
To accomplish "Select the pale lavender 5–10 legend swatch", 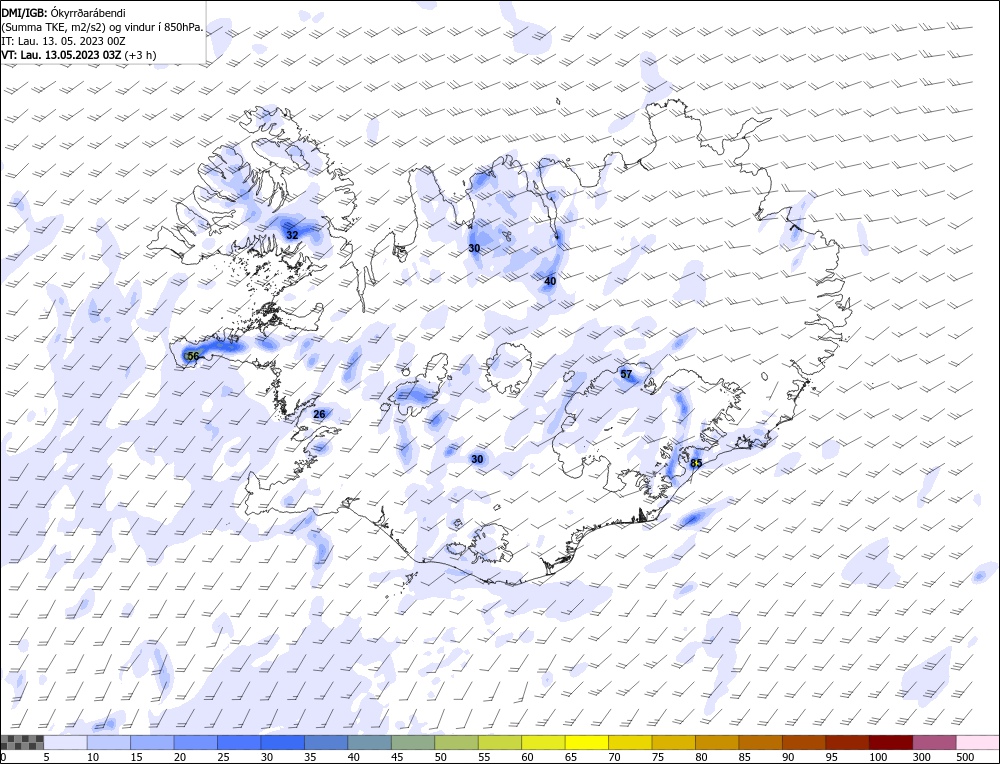I will pos(66,742).
